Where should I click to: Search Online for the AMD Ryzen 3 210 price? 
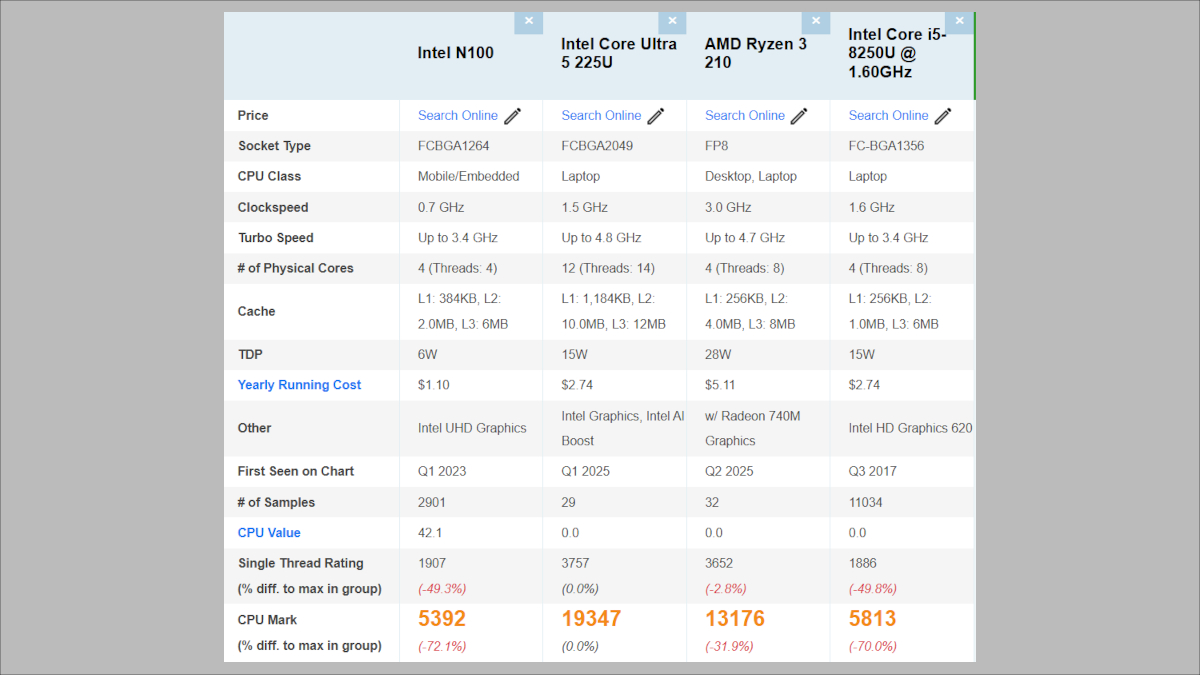pos(745,115)
